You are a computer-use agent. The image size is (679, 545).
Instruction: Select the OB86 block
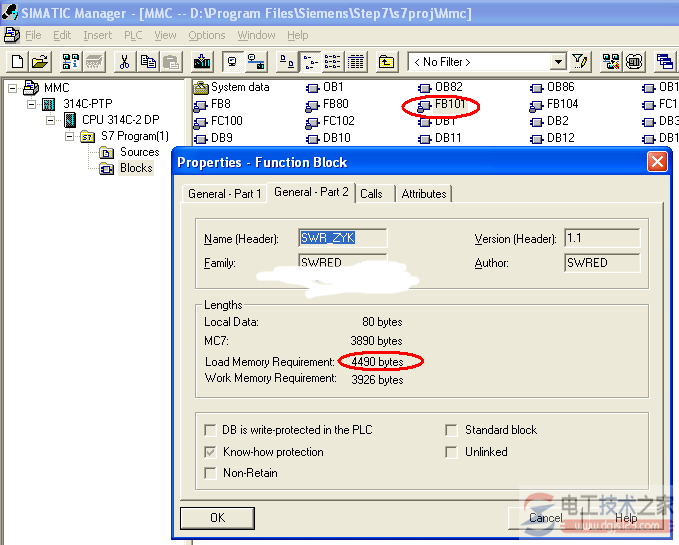[x=552, y=87]
